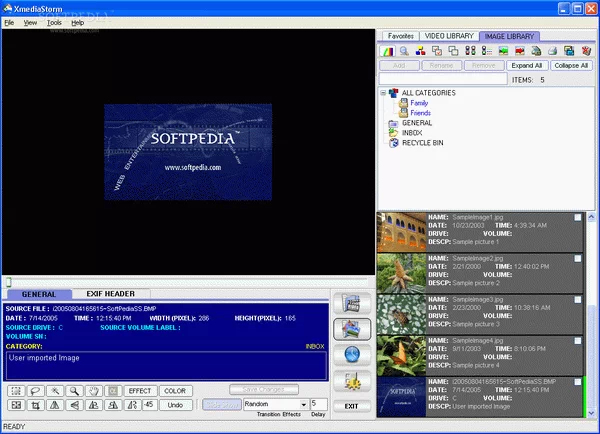Select the magic wand tool
This screenshot has height=434, width=600.
coord(55,391)
